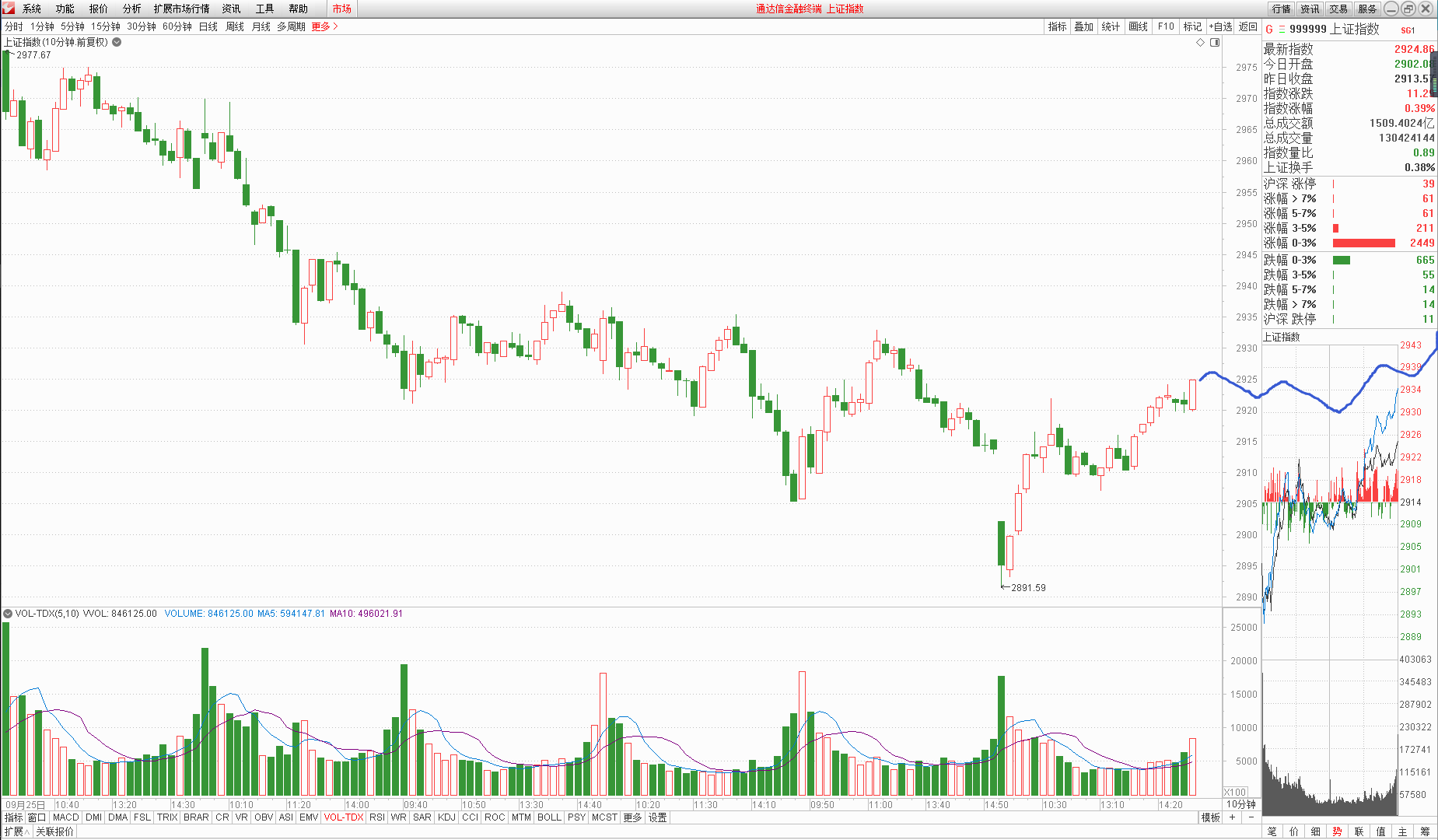This screenshot has width=1438, height=840.
Task: Open the 上证指数 chart title dropdown arrow
Action: (x=117, y=42)
